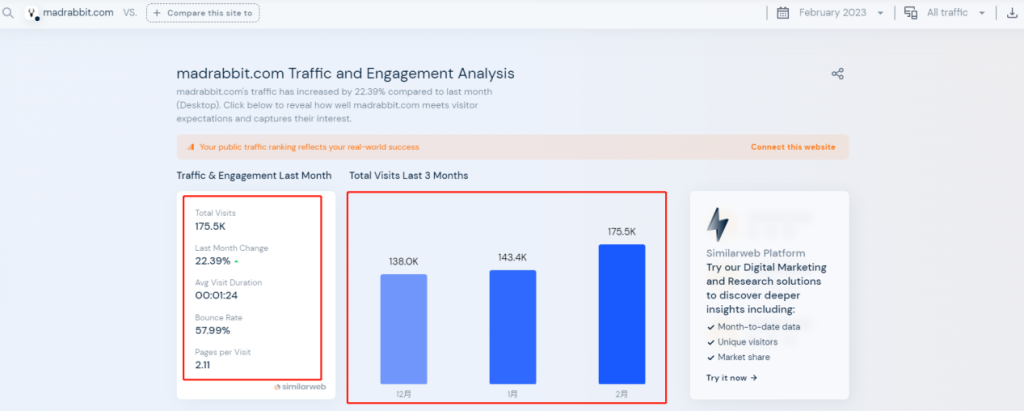Image resolution: width=1024 pixels, height=411 pixels.
Task: Click the Compare this site to button
Action: [203, 13]
